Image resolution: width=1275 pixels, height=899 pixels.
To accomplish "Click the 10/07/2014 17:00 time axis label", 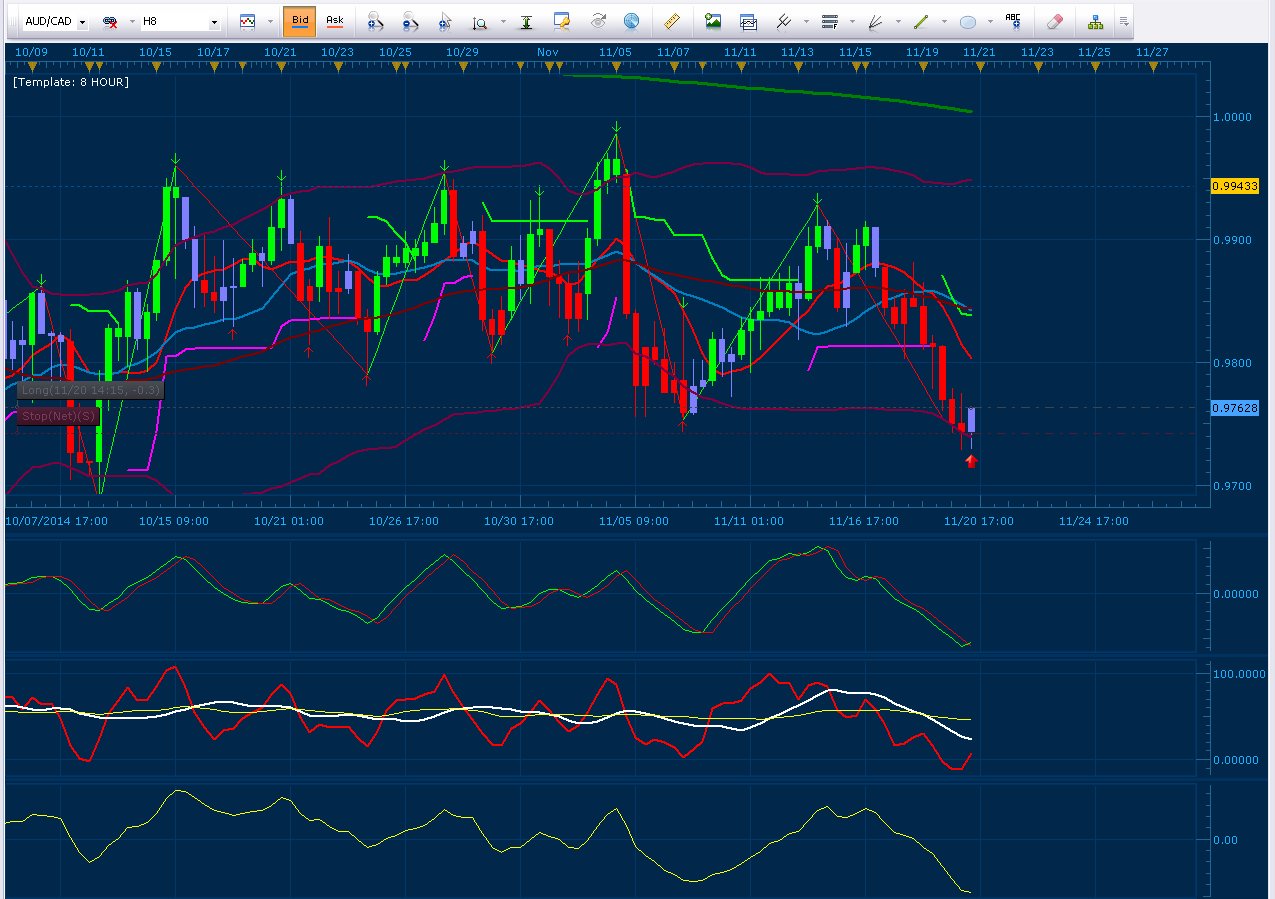I will click(58, 521).
